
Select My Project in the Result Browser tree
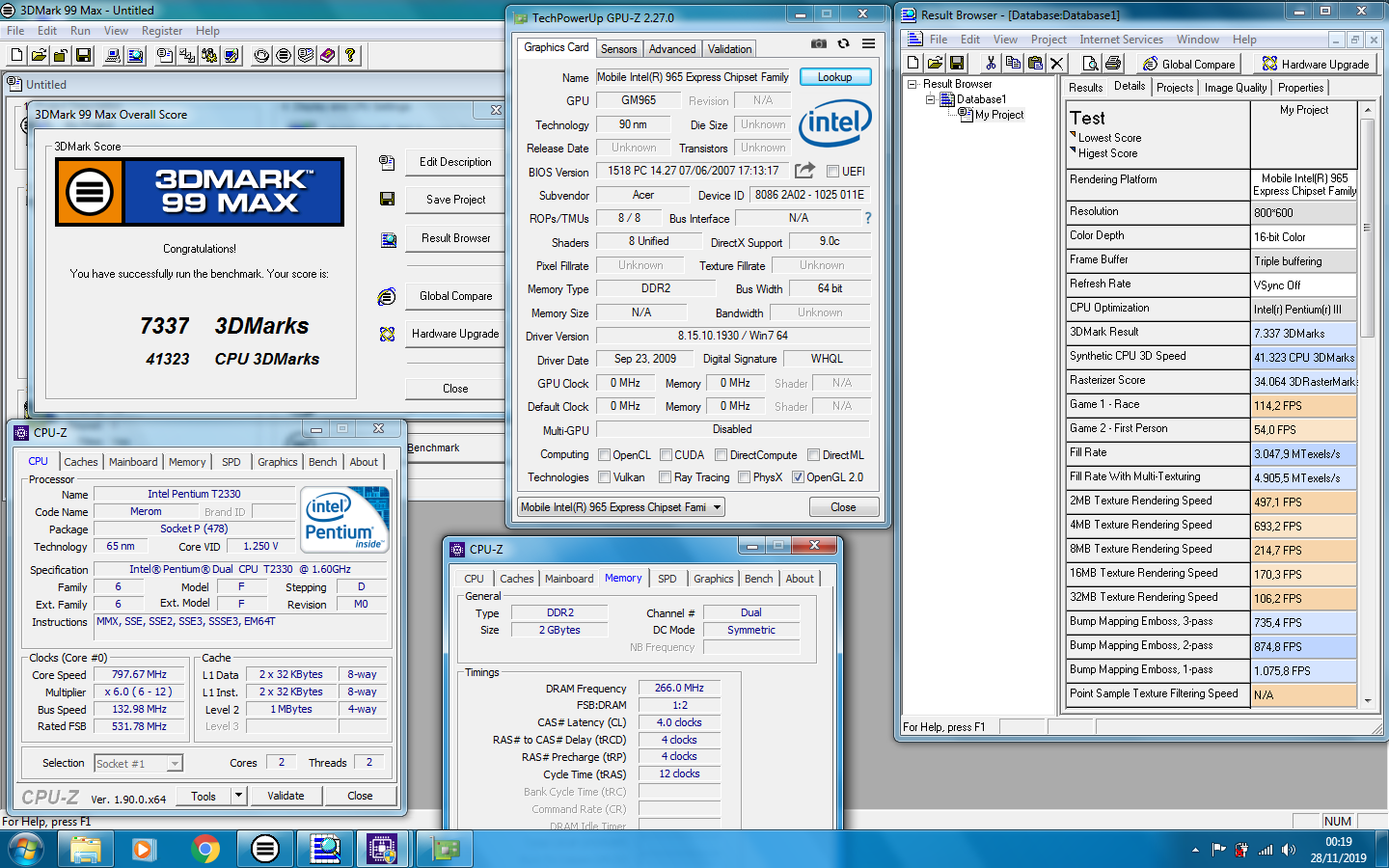coord(999,115)
